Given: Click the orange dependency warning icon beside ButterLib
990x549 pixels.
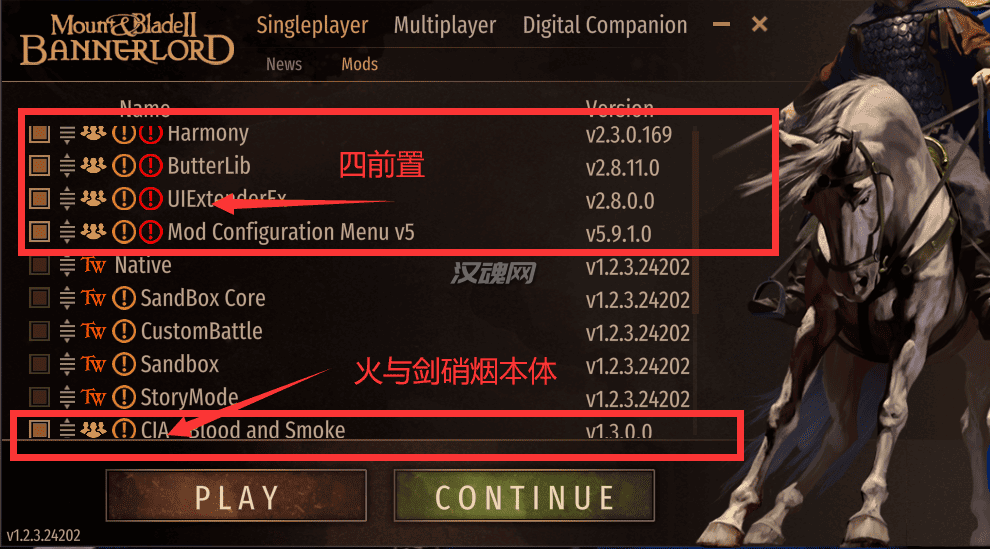Looking at the screenshot, I should pos(124,166).
